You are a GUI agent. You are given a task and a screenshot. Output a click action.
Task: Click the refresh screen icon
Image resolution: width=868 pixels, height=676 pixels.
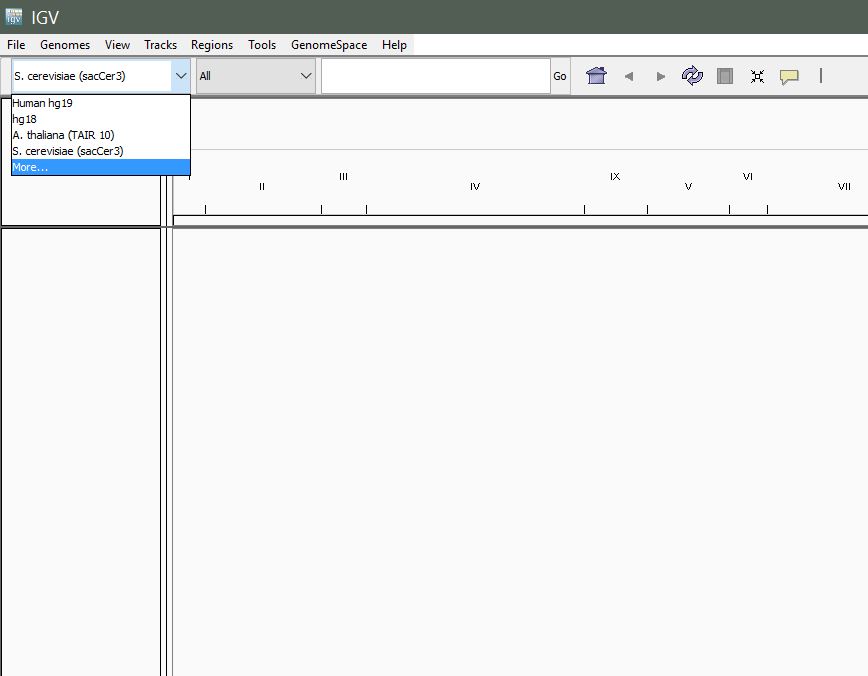coord(692,76)
